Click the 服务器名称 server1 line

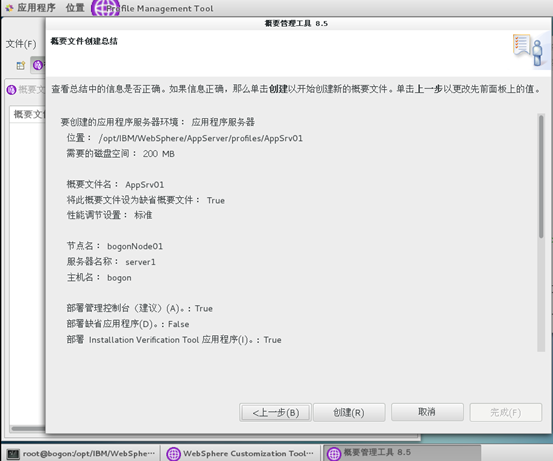tap(111, 262)
